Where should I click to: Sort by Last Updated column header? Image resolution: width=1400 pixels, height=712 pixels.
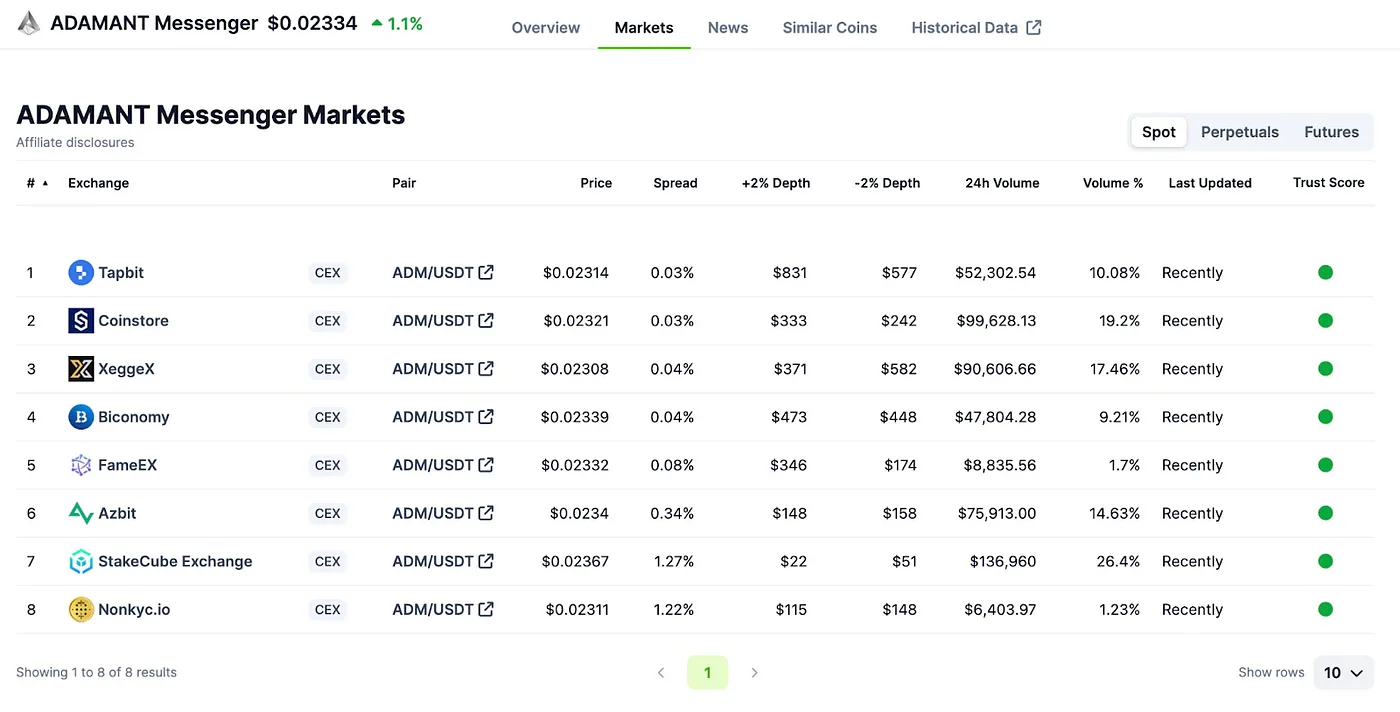[1210, 183]
